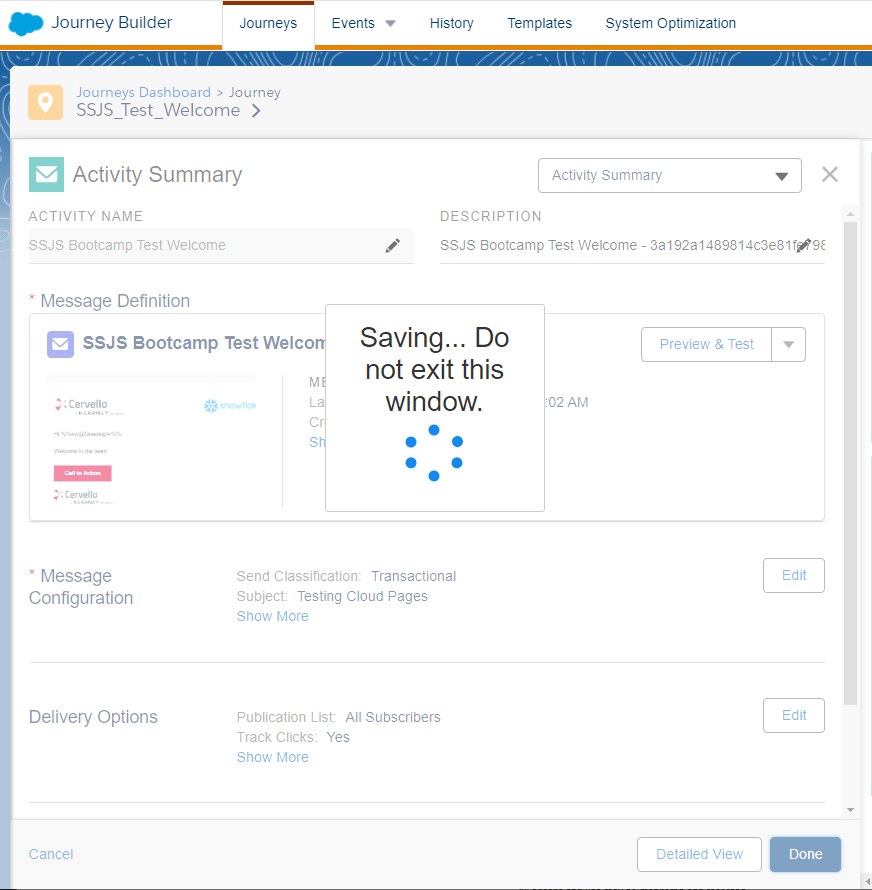Viewport: 872px width, 890px height.
Task: Click the journey location pin icon
Action: pos(45,102)
